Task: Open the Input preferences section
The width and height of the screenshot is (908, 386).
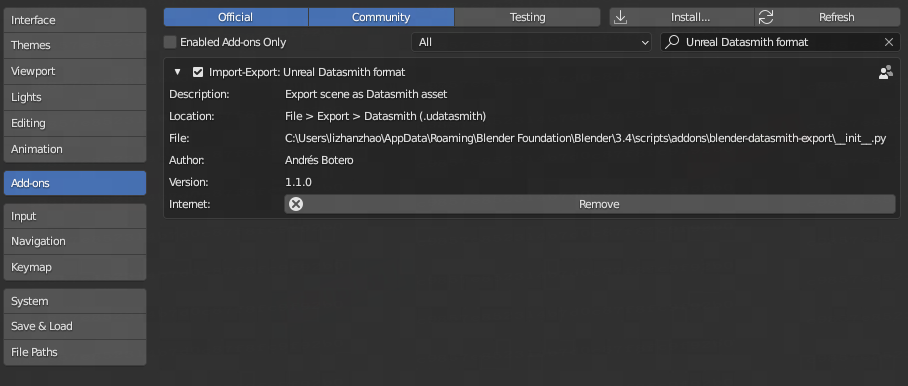Action: [x=75, y=216]
